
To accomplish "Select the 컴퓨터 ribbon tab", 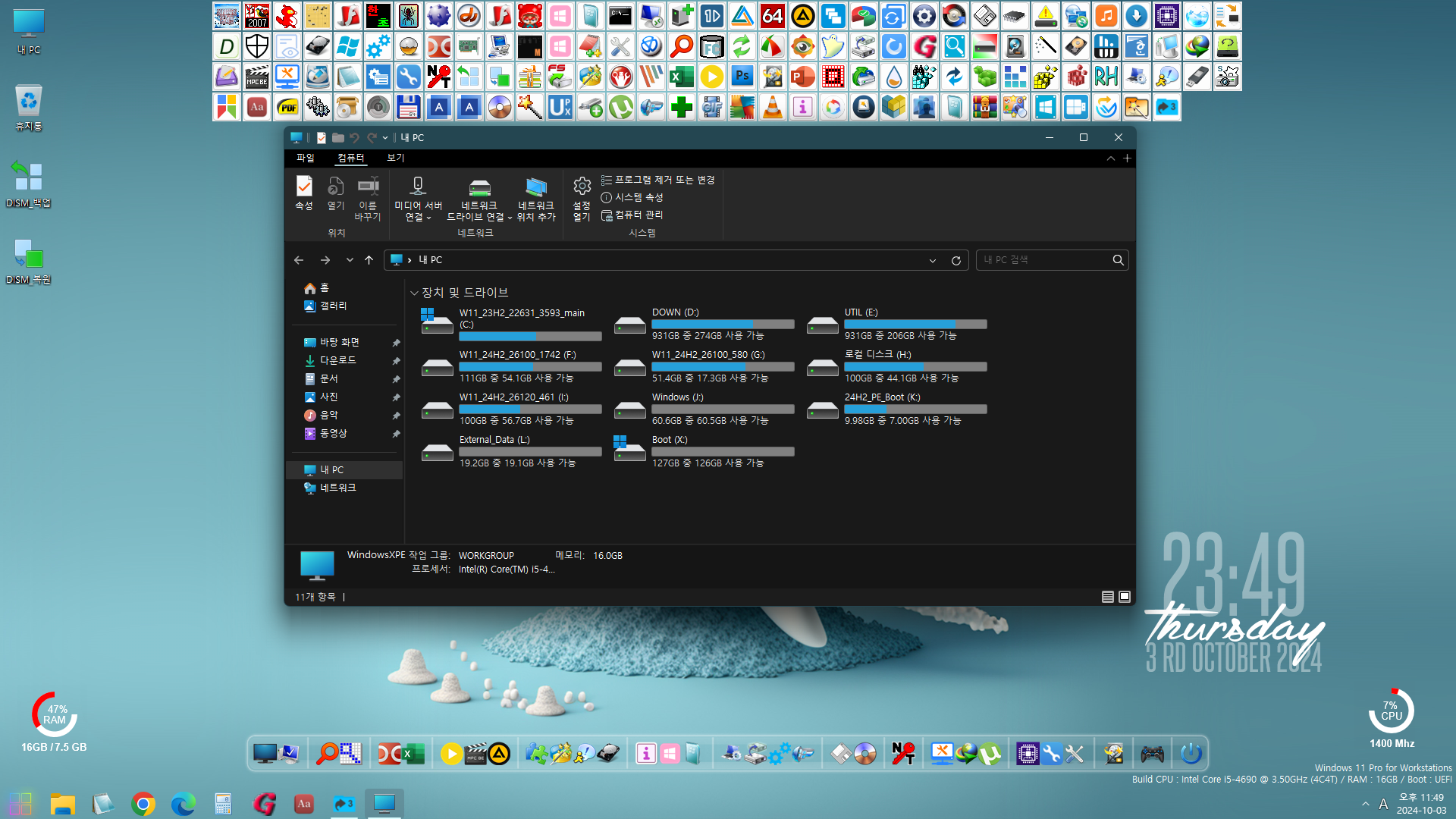I will [x=350, y=158].
